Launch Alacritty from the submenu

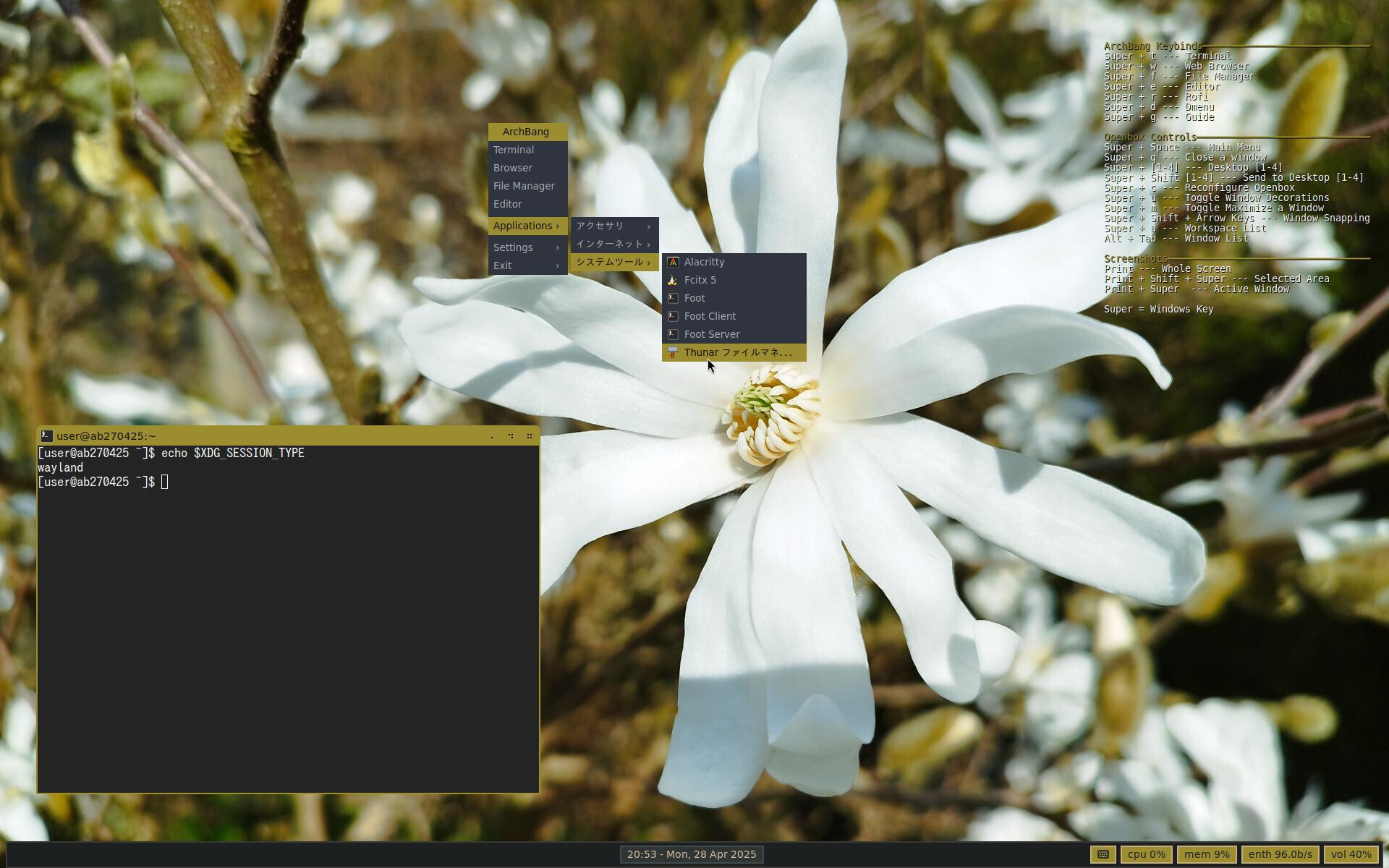click(734, 262)
